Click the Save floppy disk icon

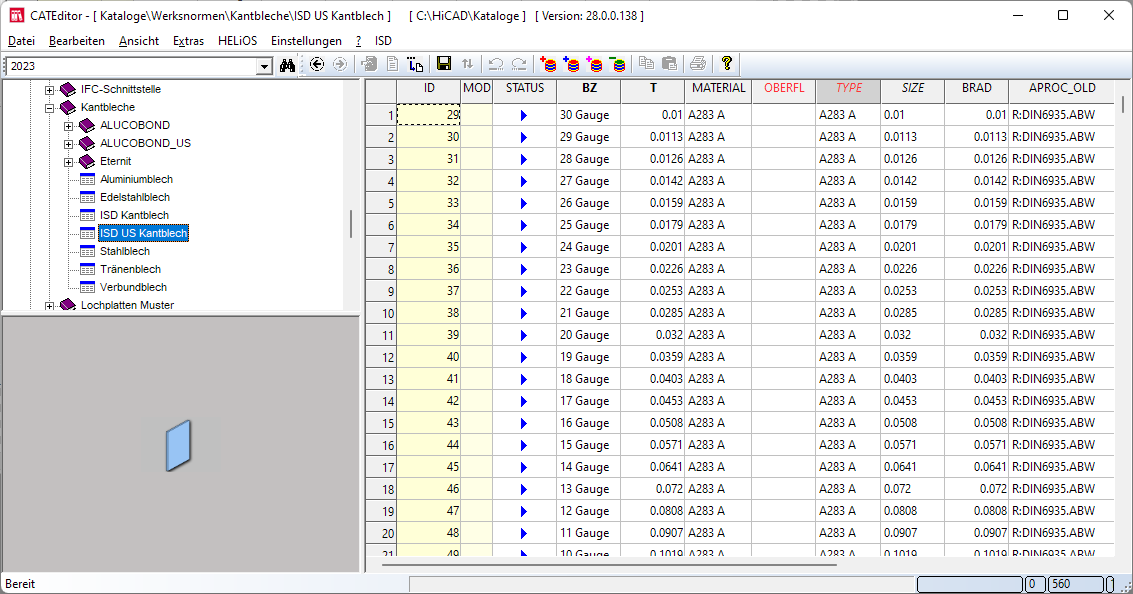click(444, 64)
